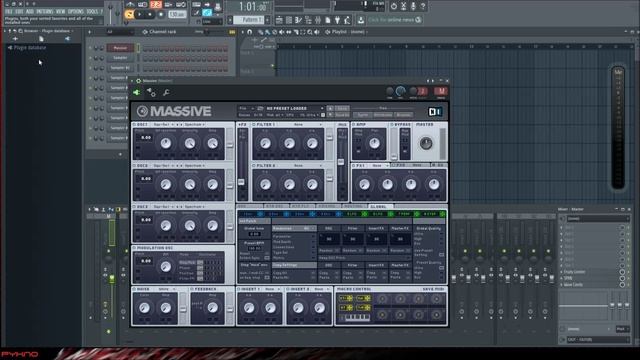
Task: Open the OPTIONS menu
Action: click(x=76, y=11)
